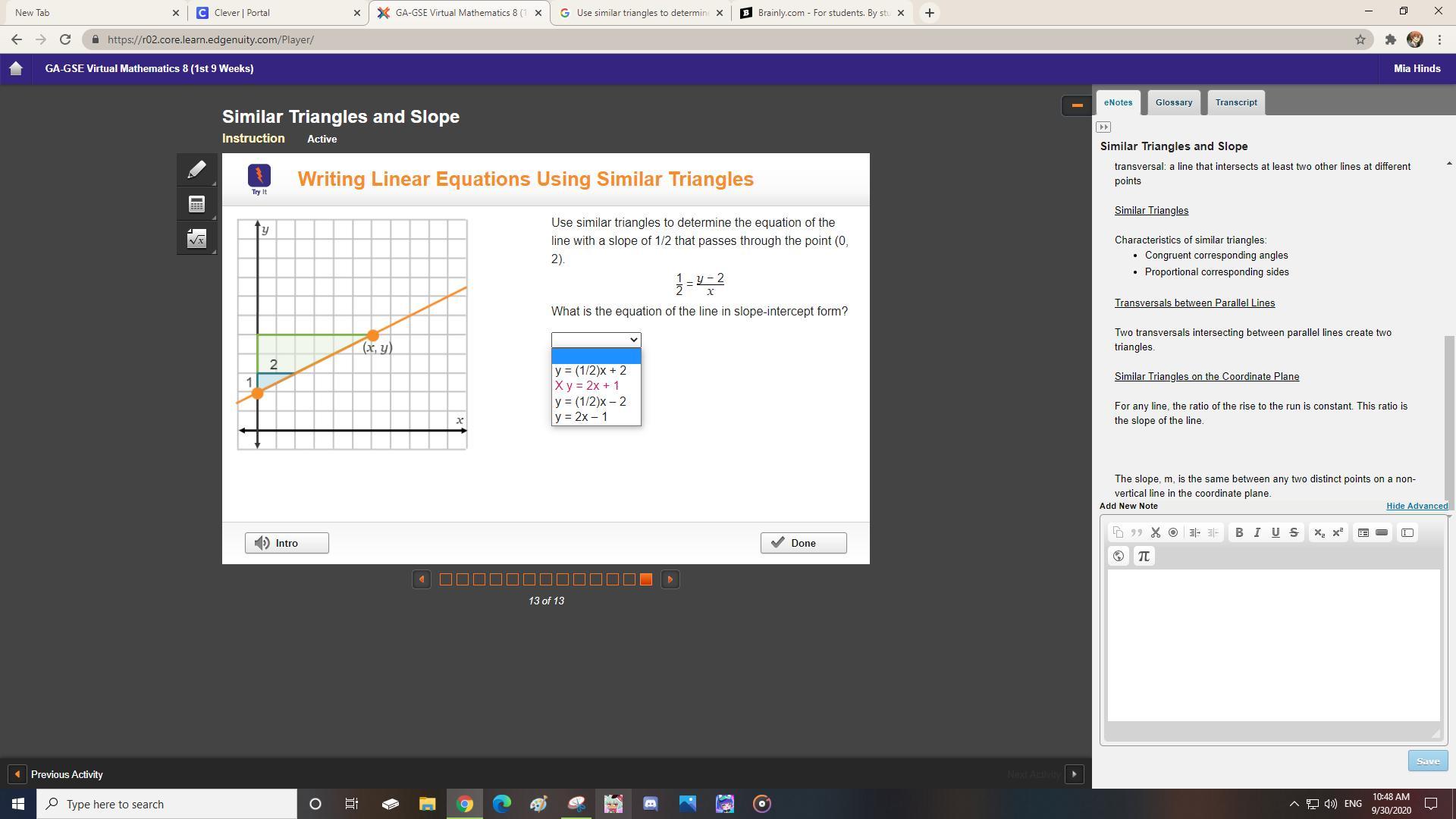Viewport: 1456px width, 819px height.
Task: Click the home icon in header
Action: pos(16,68)
